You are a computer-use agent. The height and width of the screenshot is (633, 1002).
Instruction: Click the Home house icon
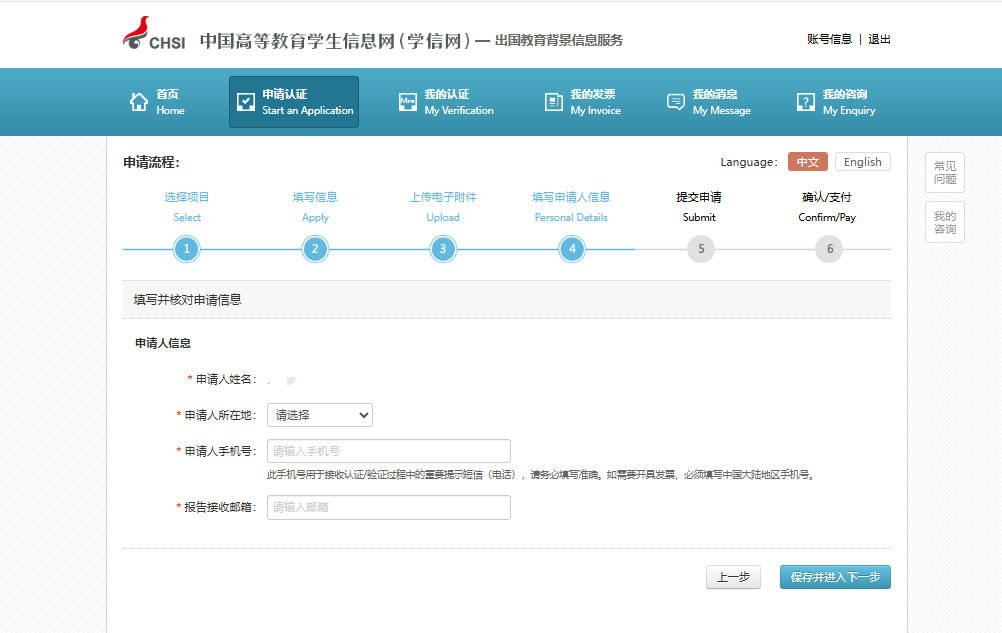(x=139, y=102)
